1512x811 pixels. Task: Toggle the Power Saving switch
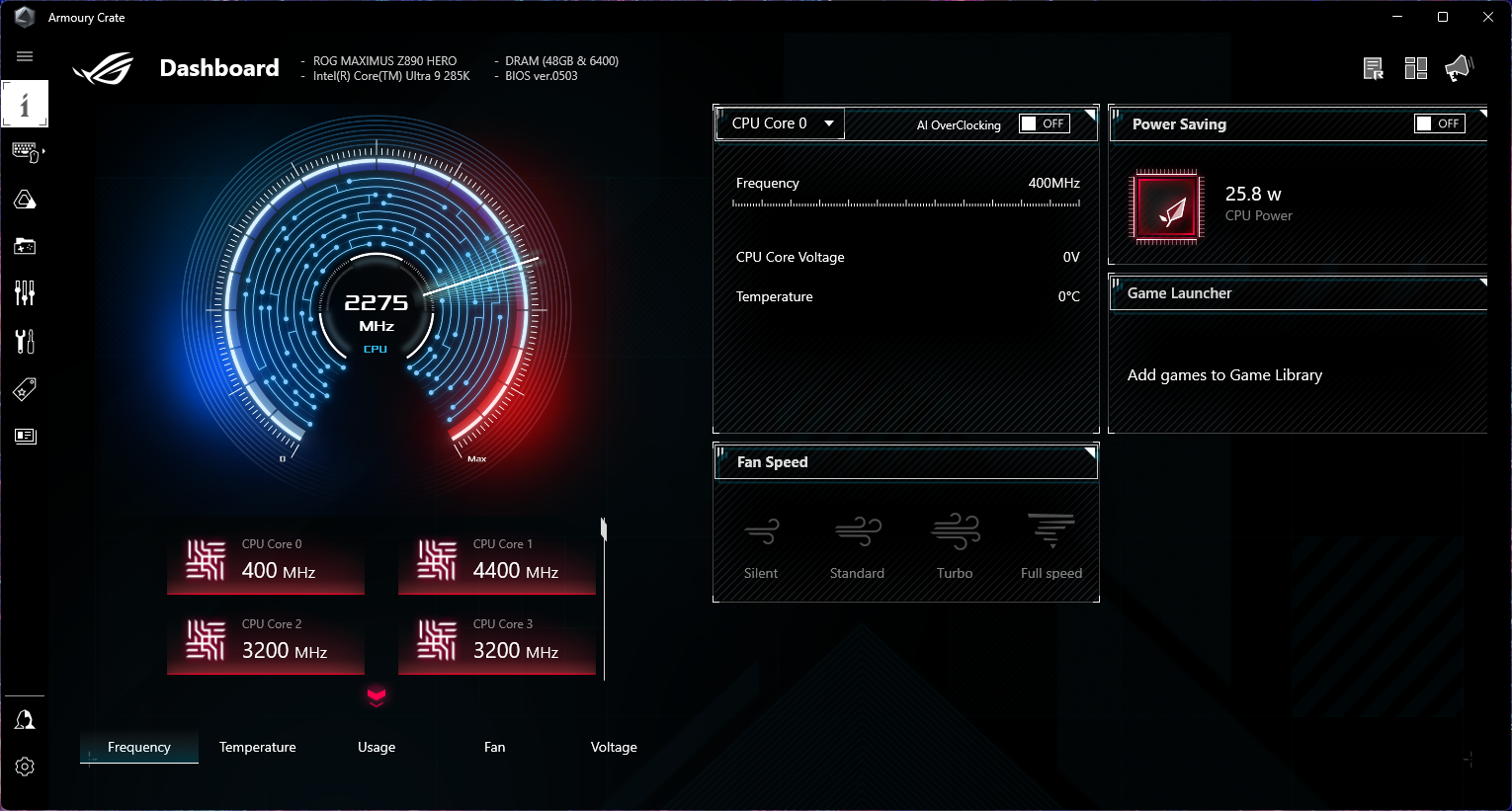(1438, 123)
